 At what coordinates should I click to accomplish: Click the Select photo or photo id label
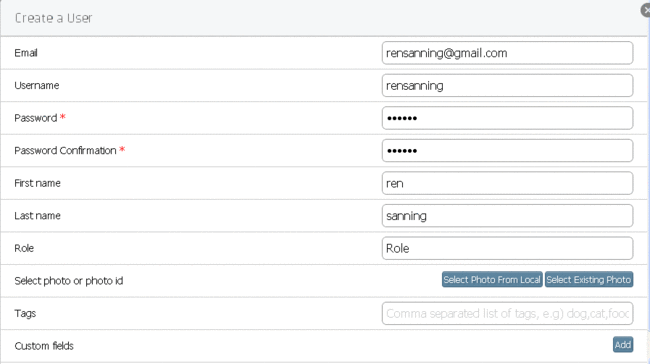[x=69, y=281]
